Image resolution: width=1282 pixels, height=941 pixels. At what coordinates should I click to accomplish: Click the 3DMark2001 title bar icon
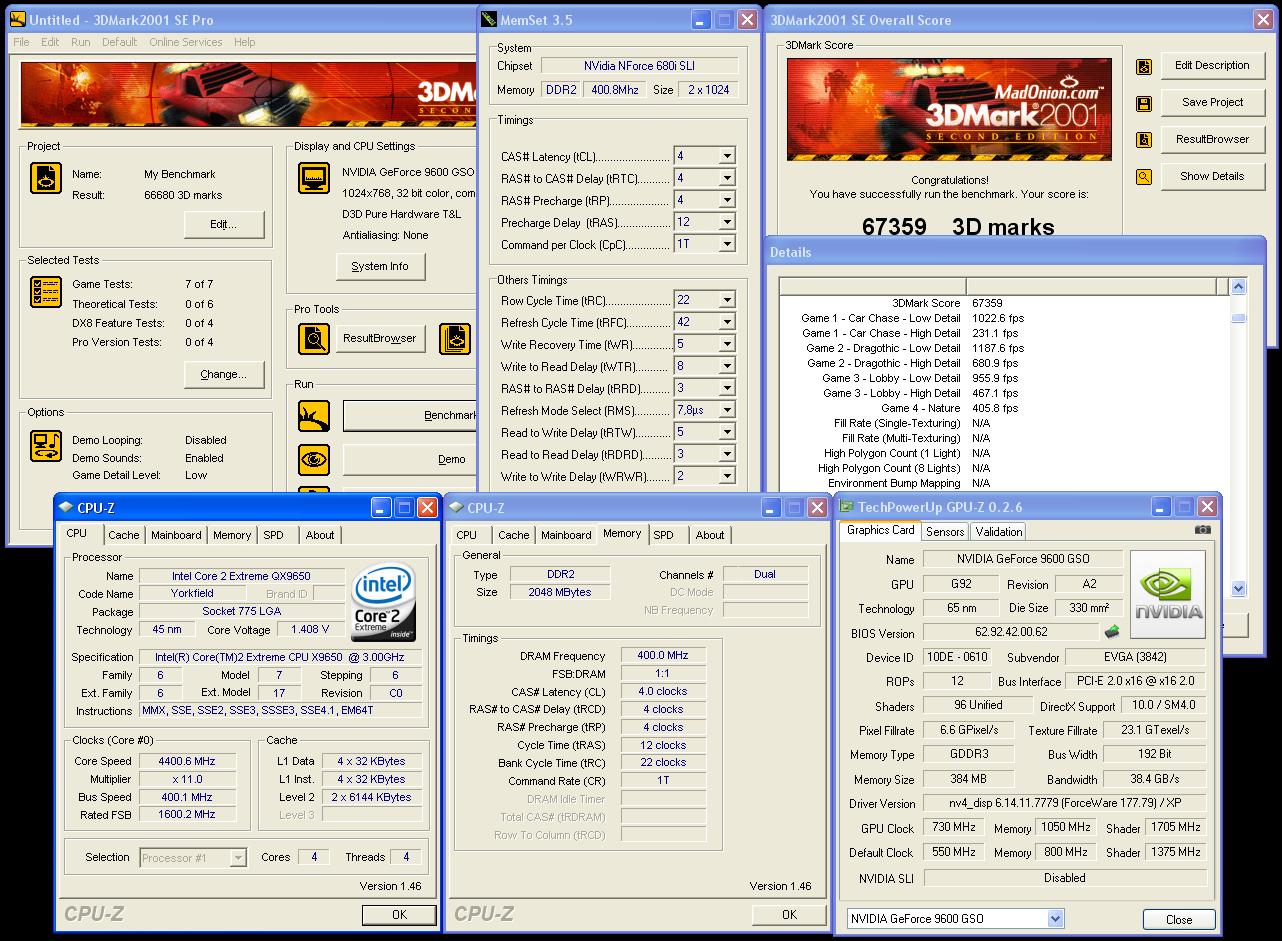pos(18,19)
